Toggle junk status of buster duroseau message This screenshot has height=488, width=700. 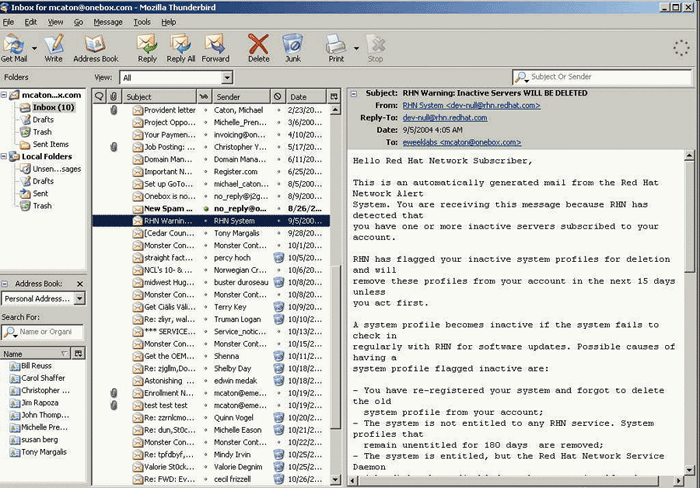click(x=279, y=282)
